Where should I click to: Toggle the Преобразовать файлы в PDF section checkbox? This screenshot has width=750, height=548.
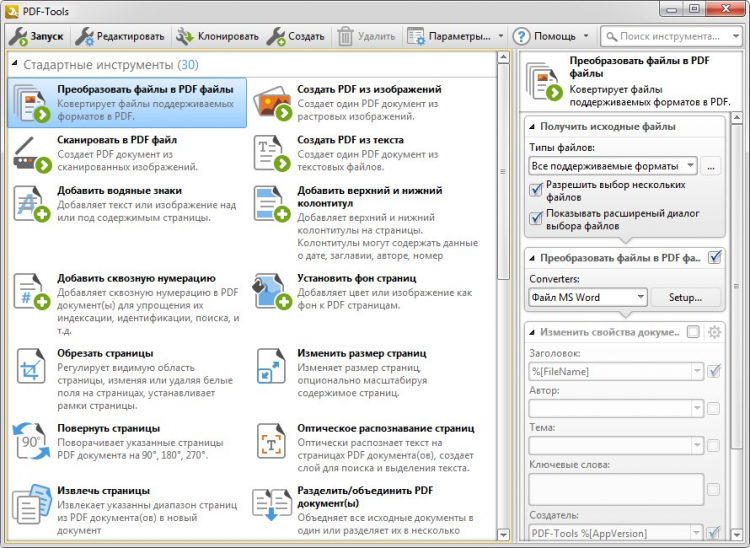pos(715,257)
